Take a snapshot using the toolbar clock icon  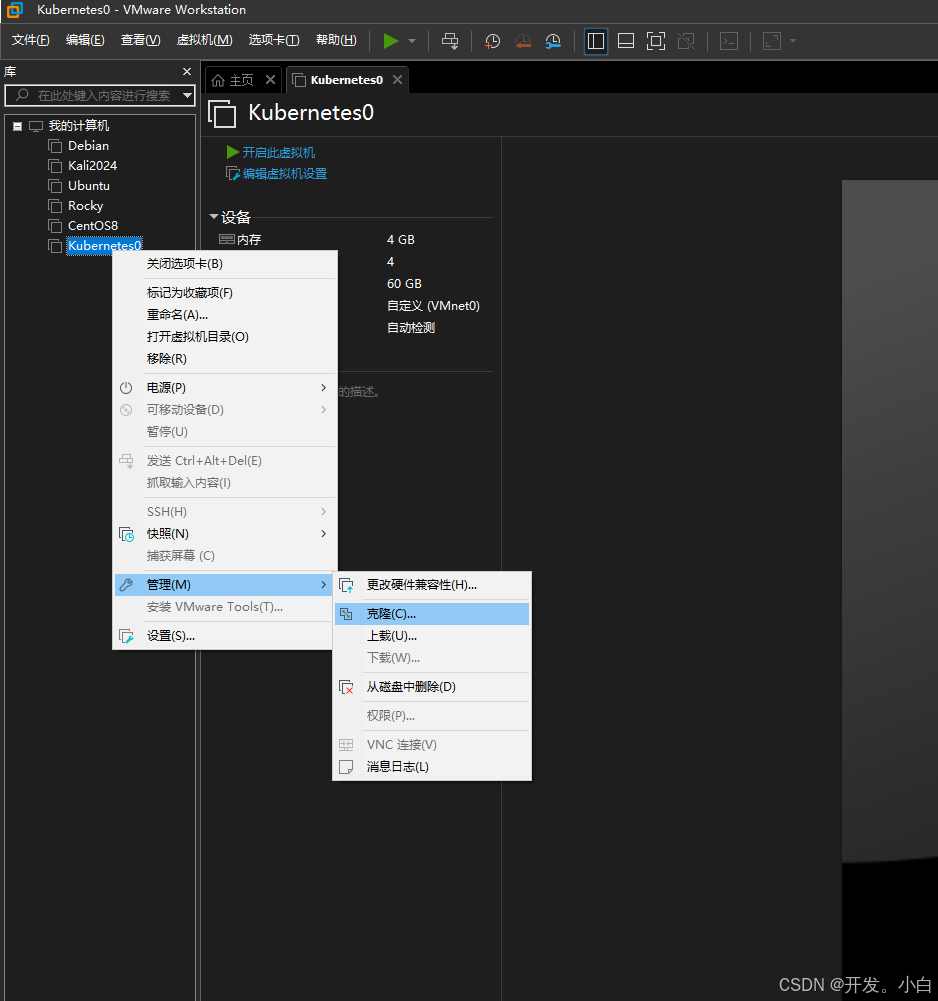click(492, 41)
